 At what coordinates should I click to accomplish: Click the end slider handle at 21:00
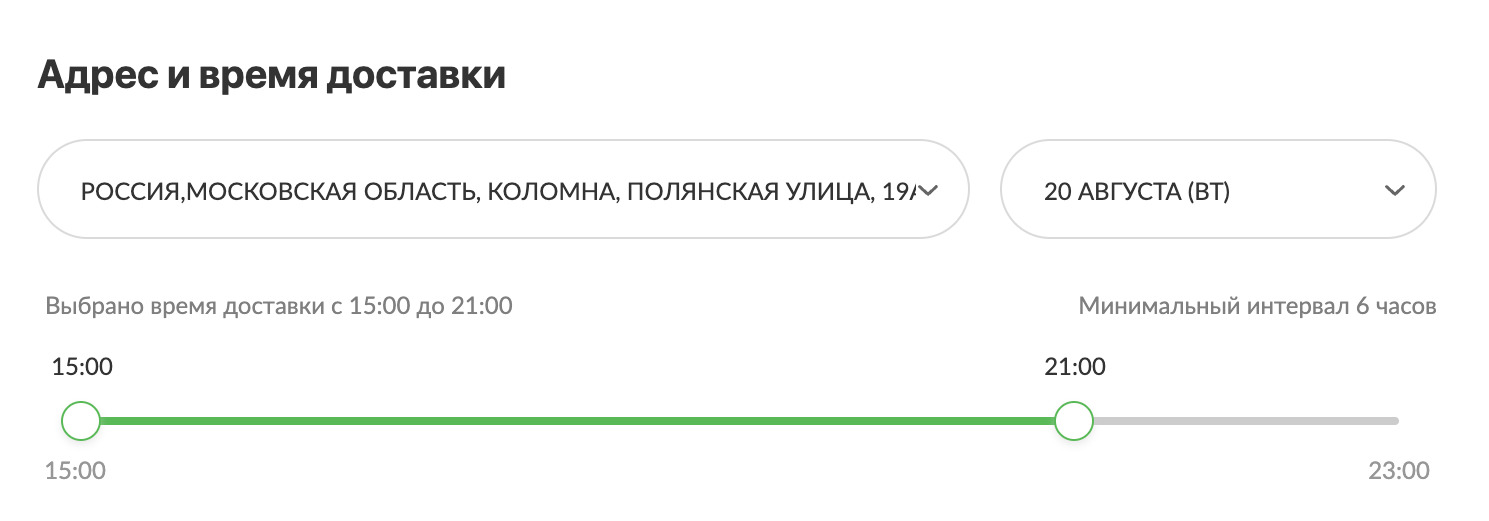tap(1074, 421)
